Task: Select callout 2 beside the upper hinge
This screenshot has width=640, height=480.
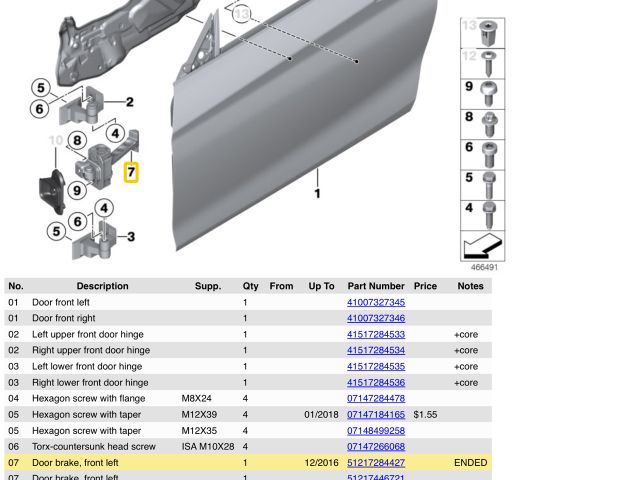Action: tap(129, 102)
